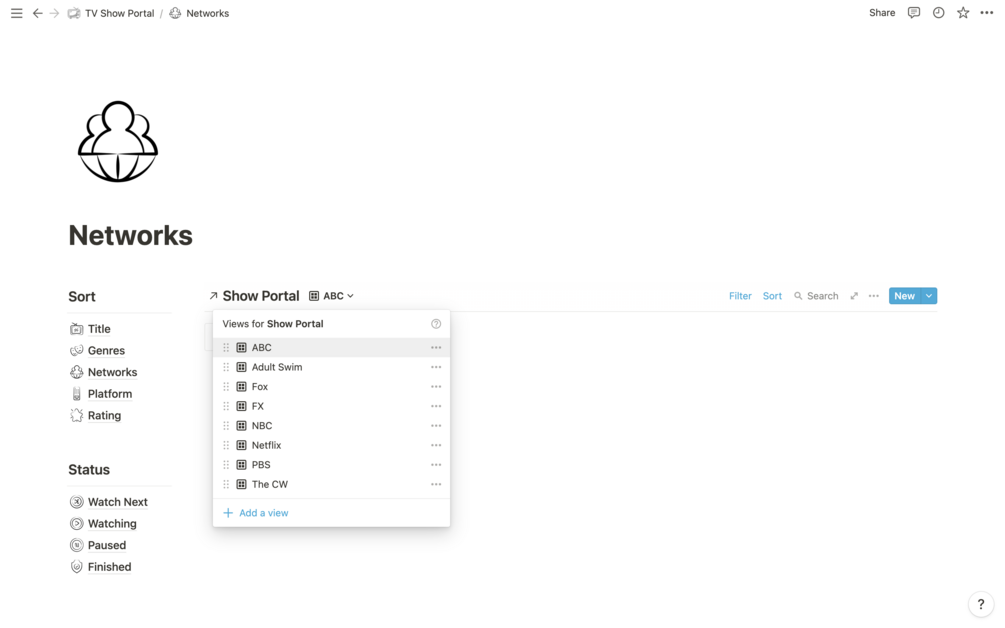This screenshot has height=628, width=1005.
Task: Select the Netflix view
Action: [x=331, y=445]
